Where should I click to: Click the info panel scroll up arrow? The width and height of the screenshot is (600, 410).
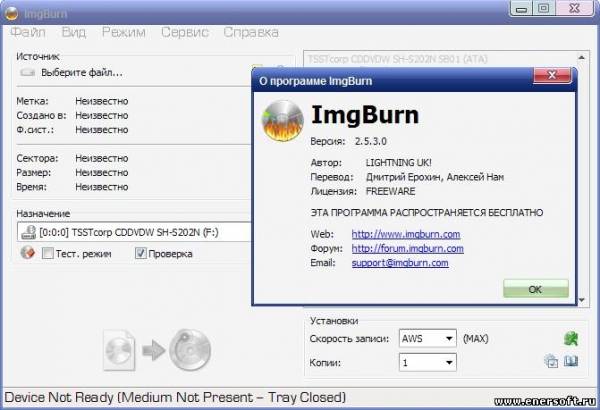(582, 57)
